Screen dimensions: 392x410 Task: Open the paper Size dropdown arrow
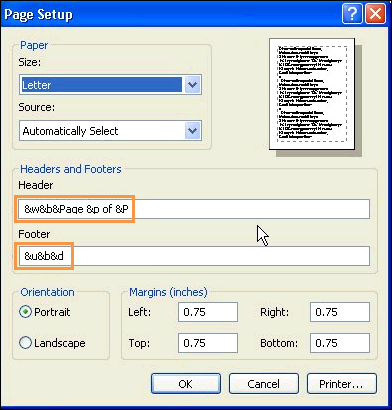click(192, 85)
